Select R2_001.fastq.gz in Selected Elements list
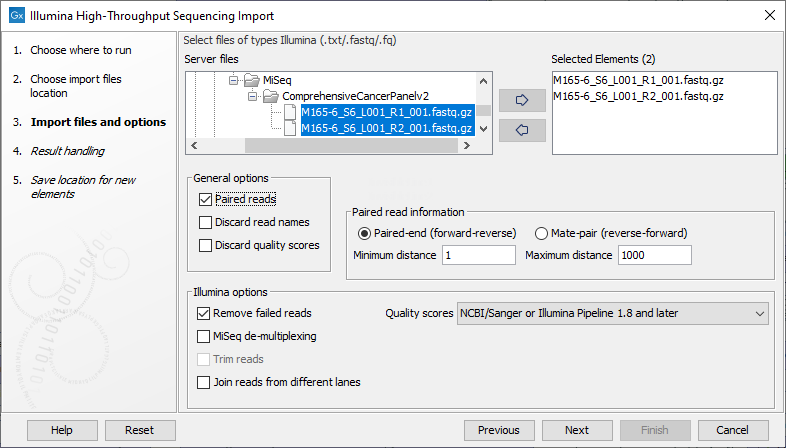 click(638, 96)
